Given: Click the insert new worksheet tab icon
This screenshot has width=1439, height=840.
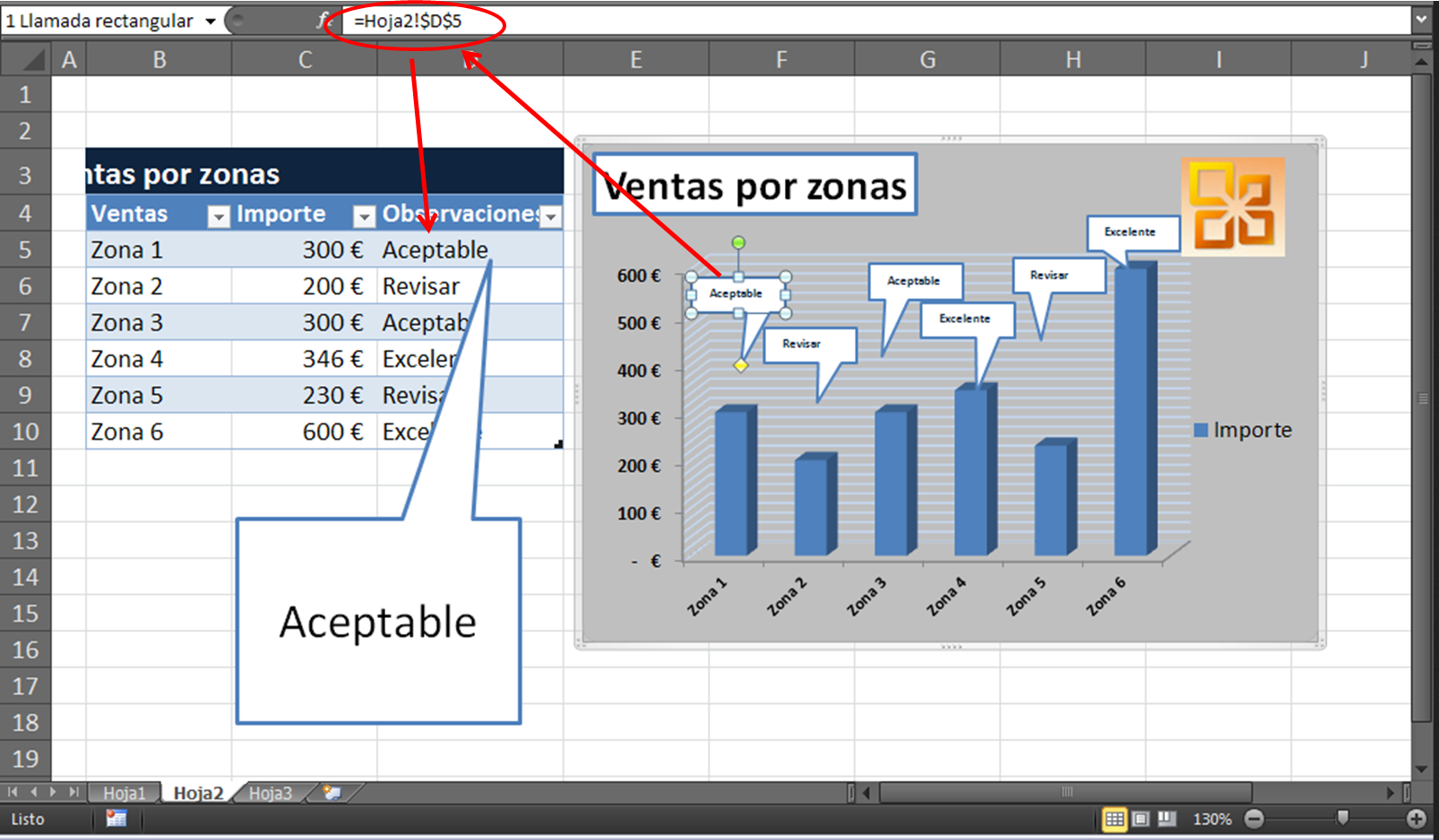Looking at the screenshot, I should coord(332,793).
